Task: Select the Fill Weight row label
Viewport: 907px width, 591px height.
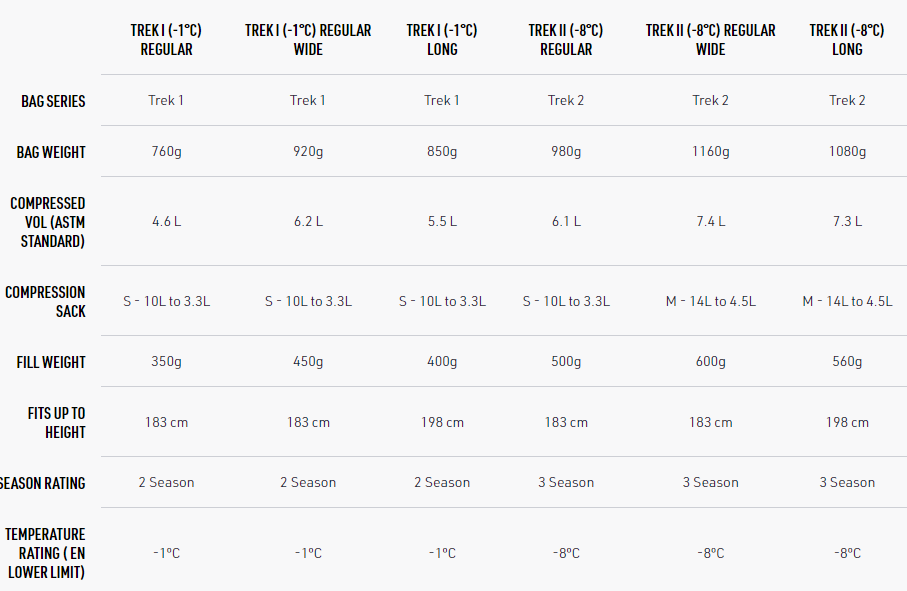Action: pos(51,362)
